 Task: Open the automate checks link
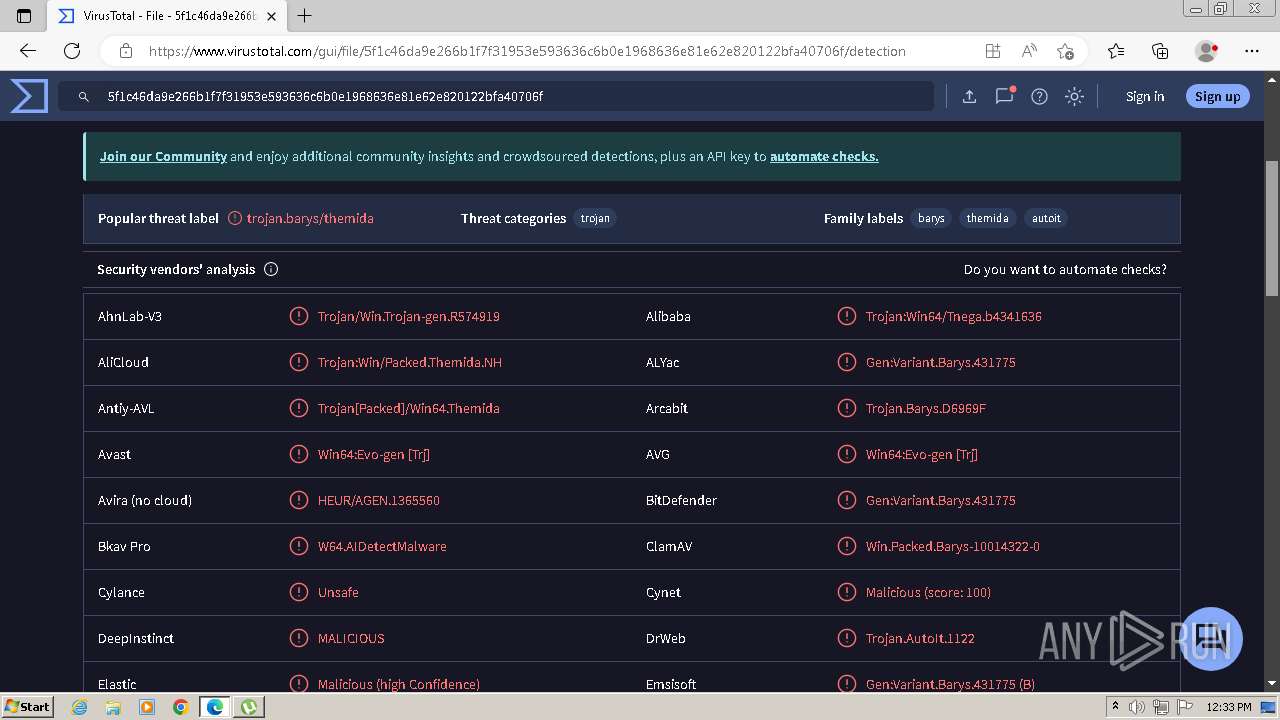824,156
